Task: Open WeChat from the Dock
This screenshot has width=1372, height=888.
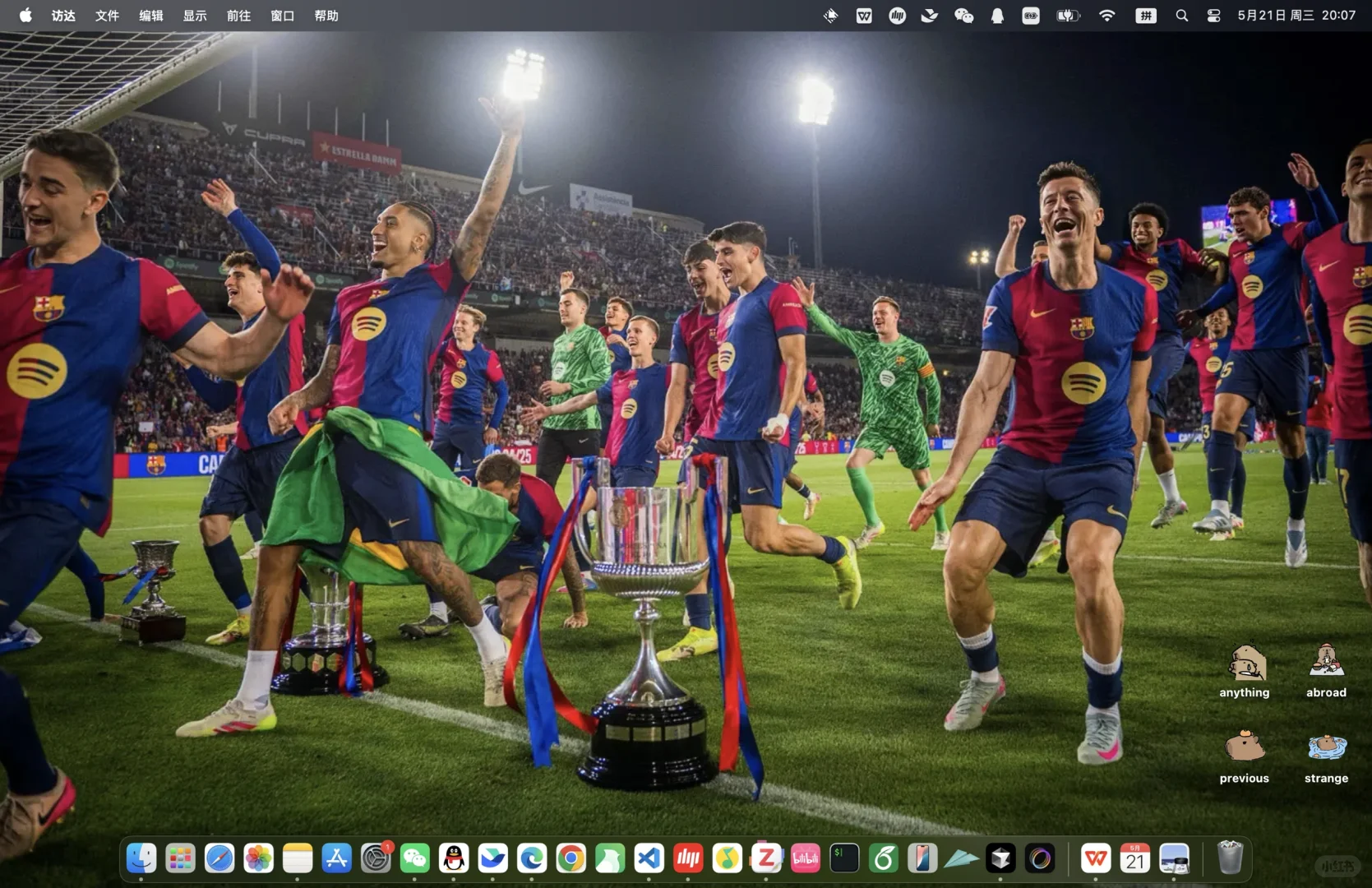Action: 414,858
